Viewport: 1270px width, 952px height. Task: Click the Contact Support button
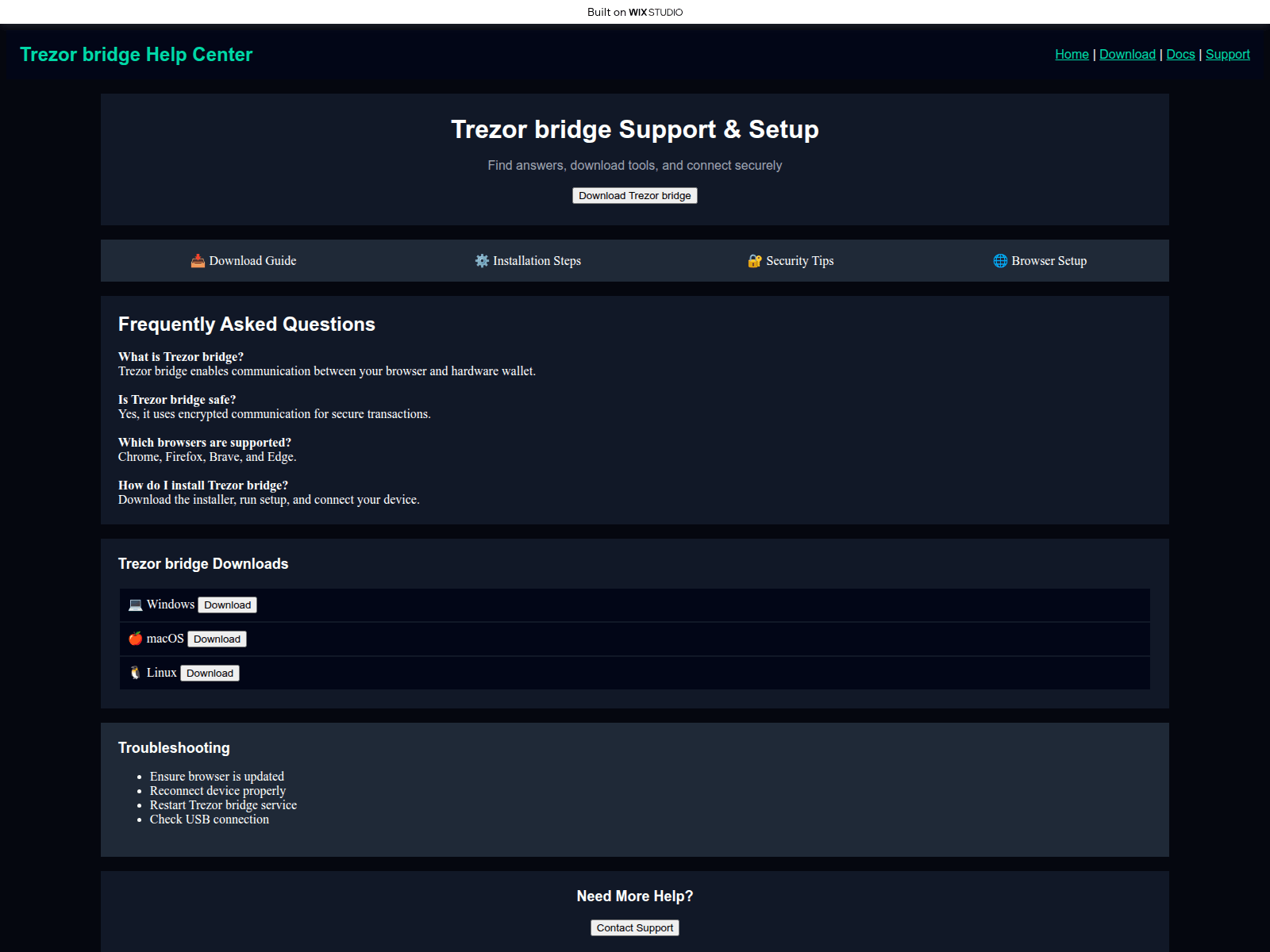pyautogui.click(x=635, y=928)
